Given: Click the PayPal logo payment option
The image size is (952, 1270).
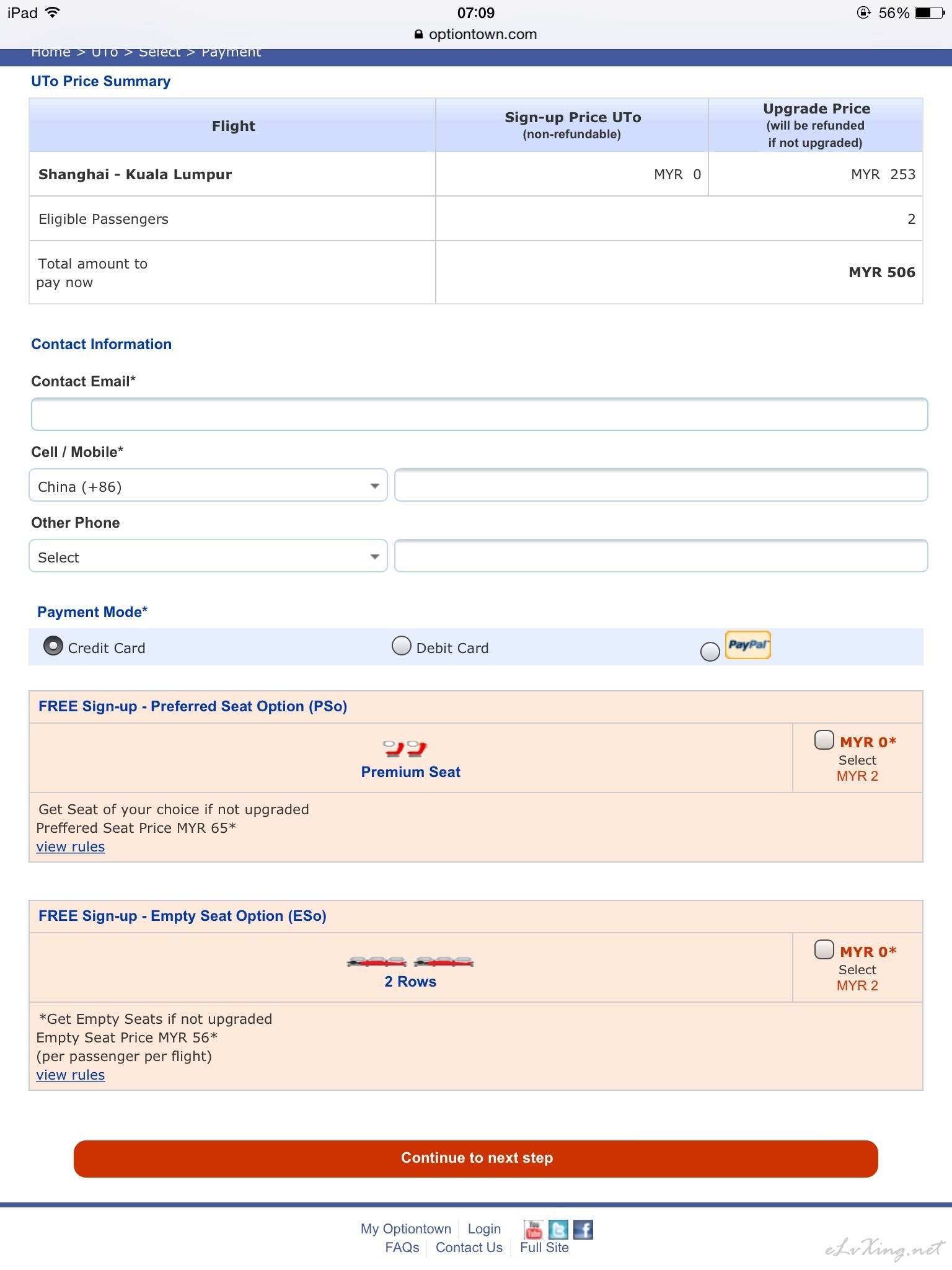Looking at the screenshot, I should click(x=747, y=645).
